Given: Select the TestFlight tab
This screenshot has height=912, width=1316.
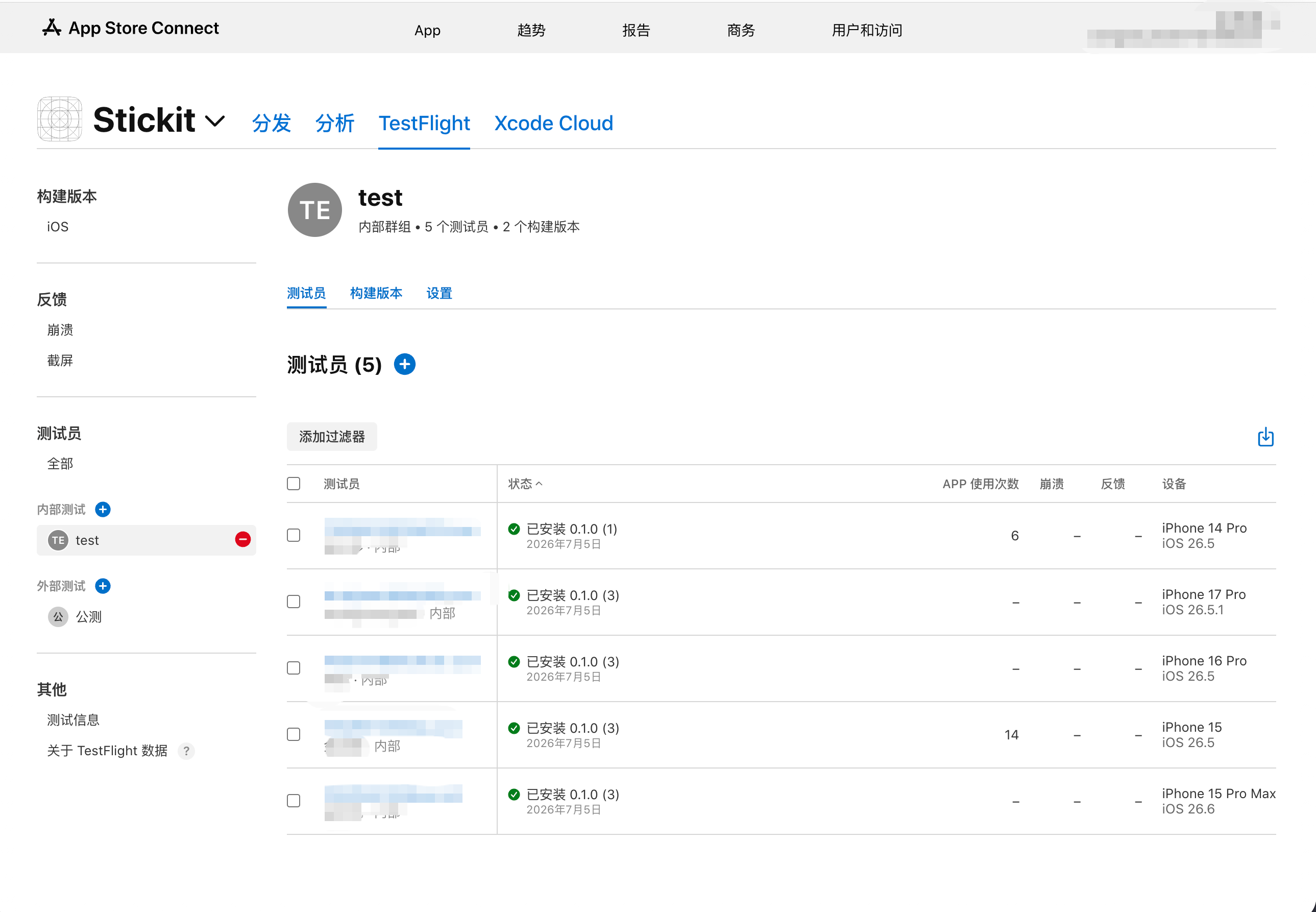Looking at the screenshot, I should pyautogui.click(x=424, y=123).
